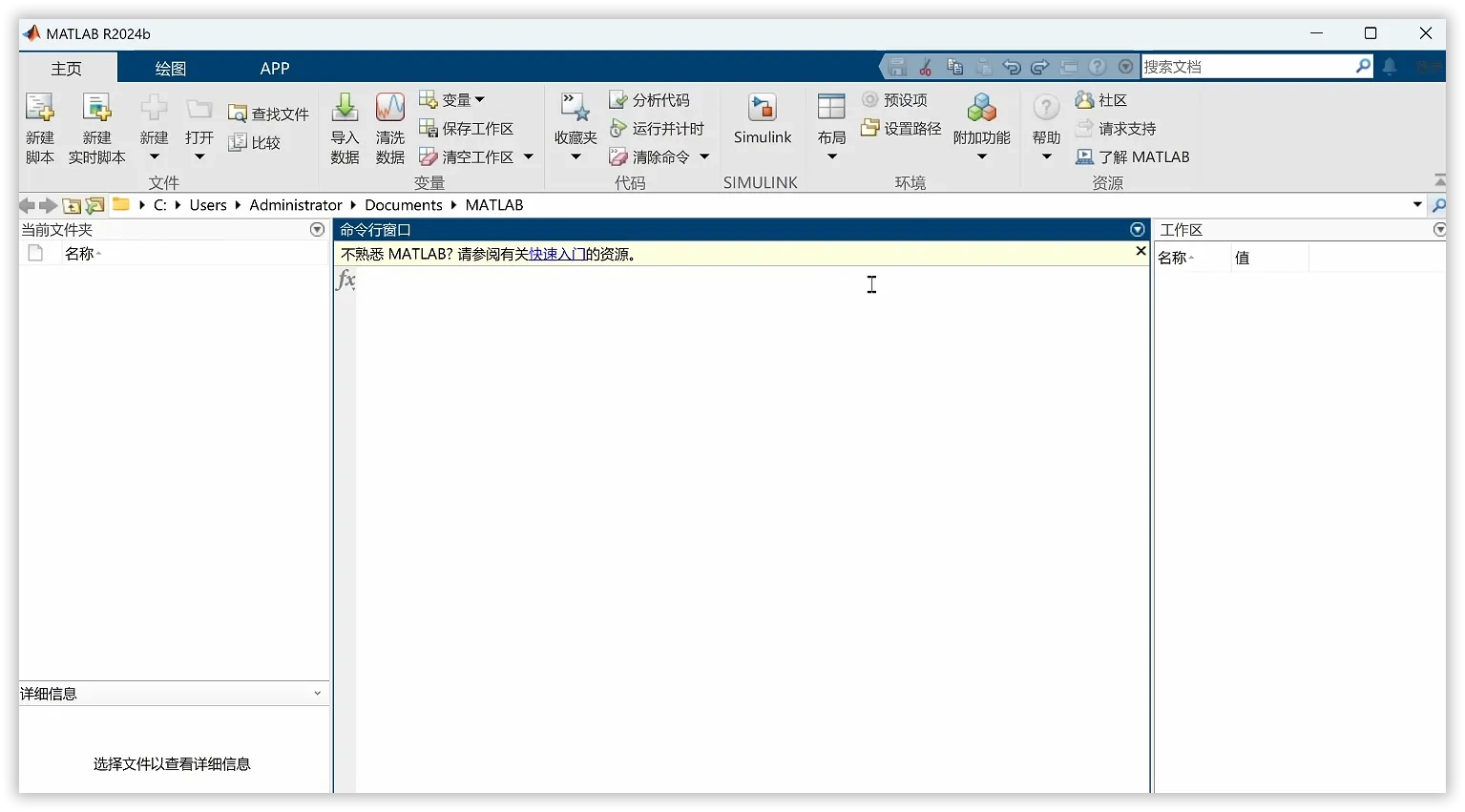The height and width of the screenshot is (812, 1465).
Task: Open the 新建 (New) plus icon menu
Action: click(x=154, y=108)
